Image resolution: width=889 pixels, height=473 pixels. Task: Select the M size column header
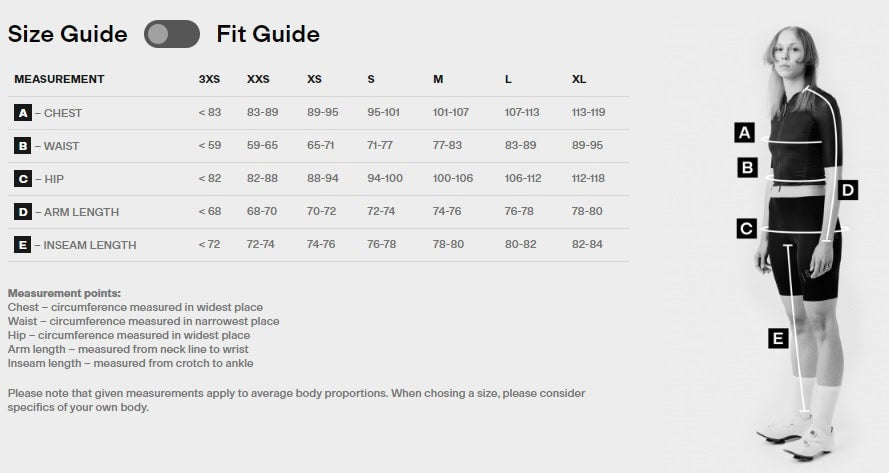pos(438,79)
